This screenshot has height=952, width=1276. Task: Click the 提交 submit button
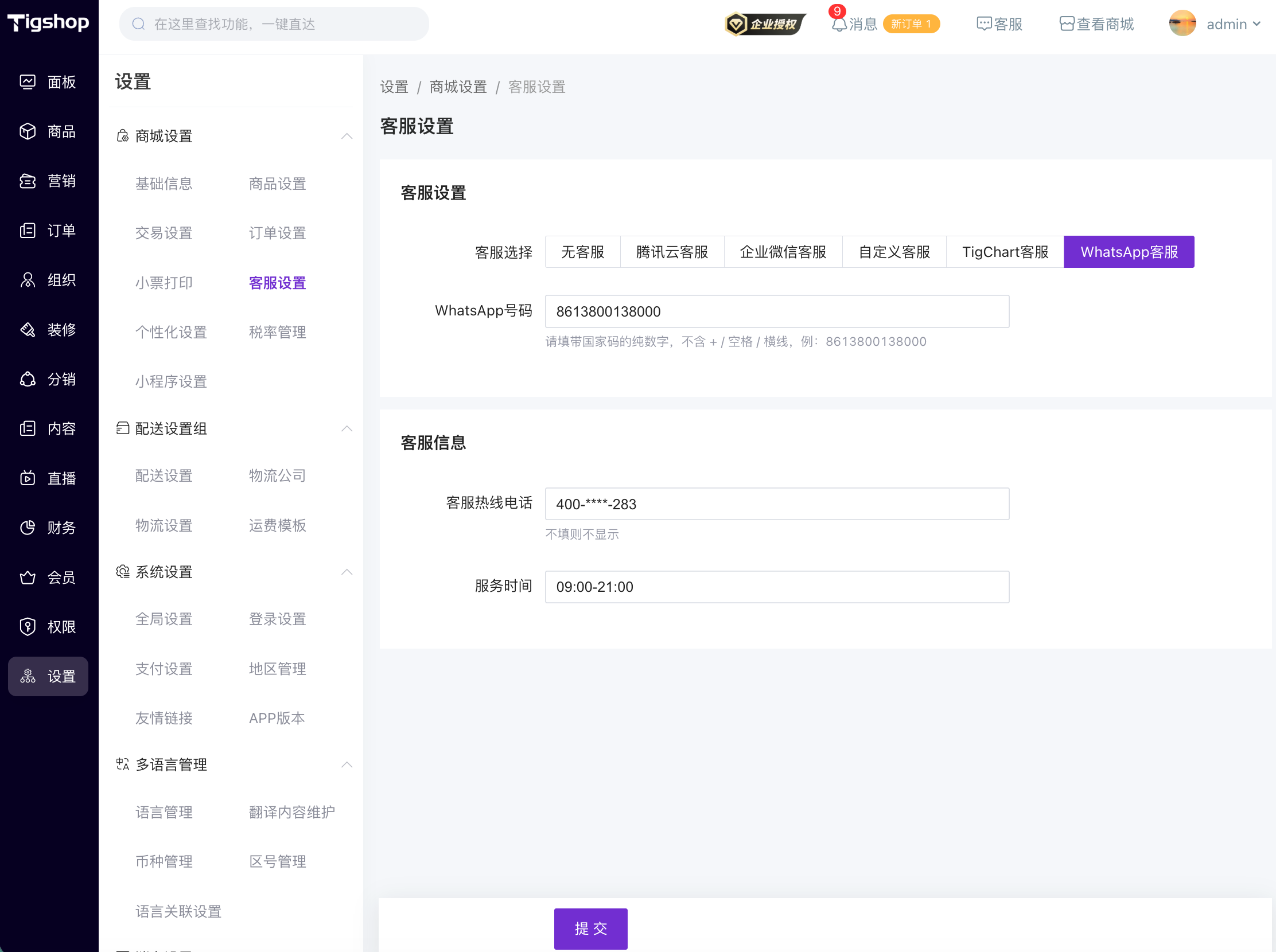[590, 929]
